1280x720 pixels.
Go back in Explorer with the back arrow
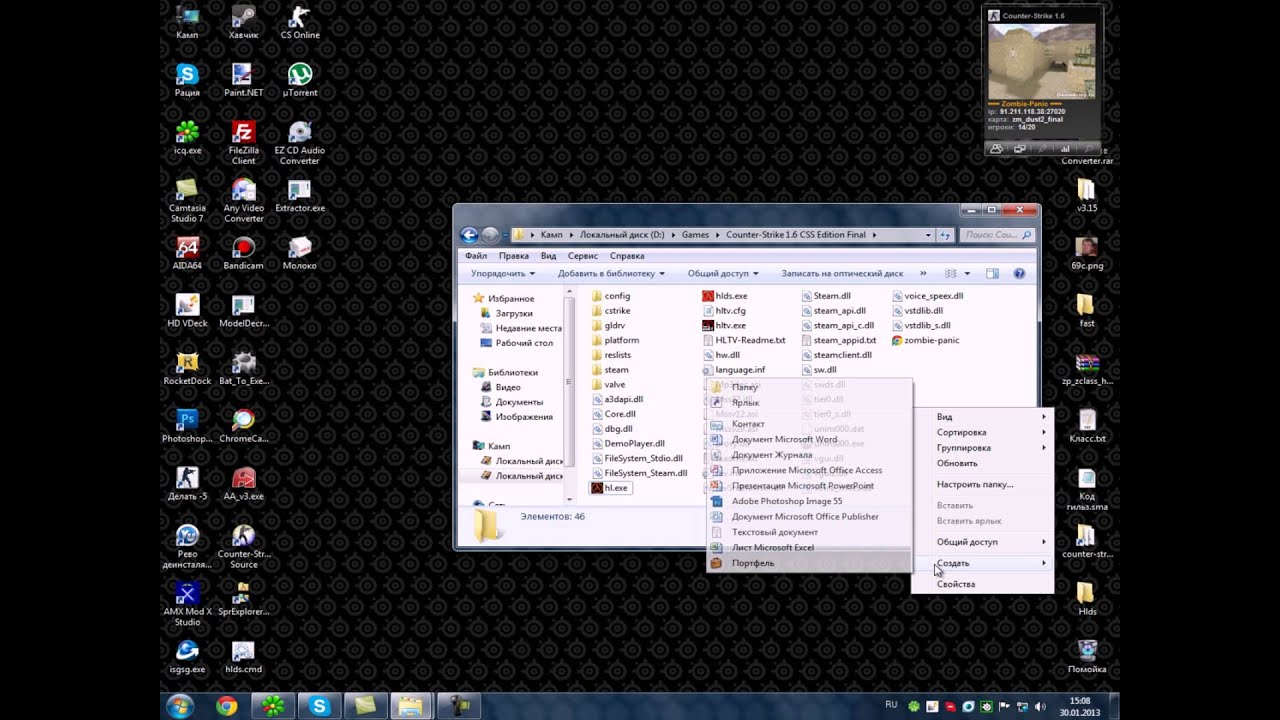(469, 235)
